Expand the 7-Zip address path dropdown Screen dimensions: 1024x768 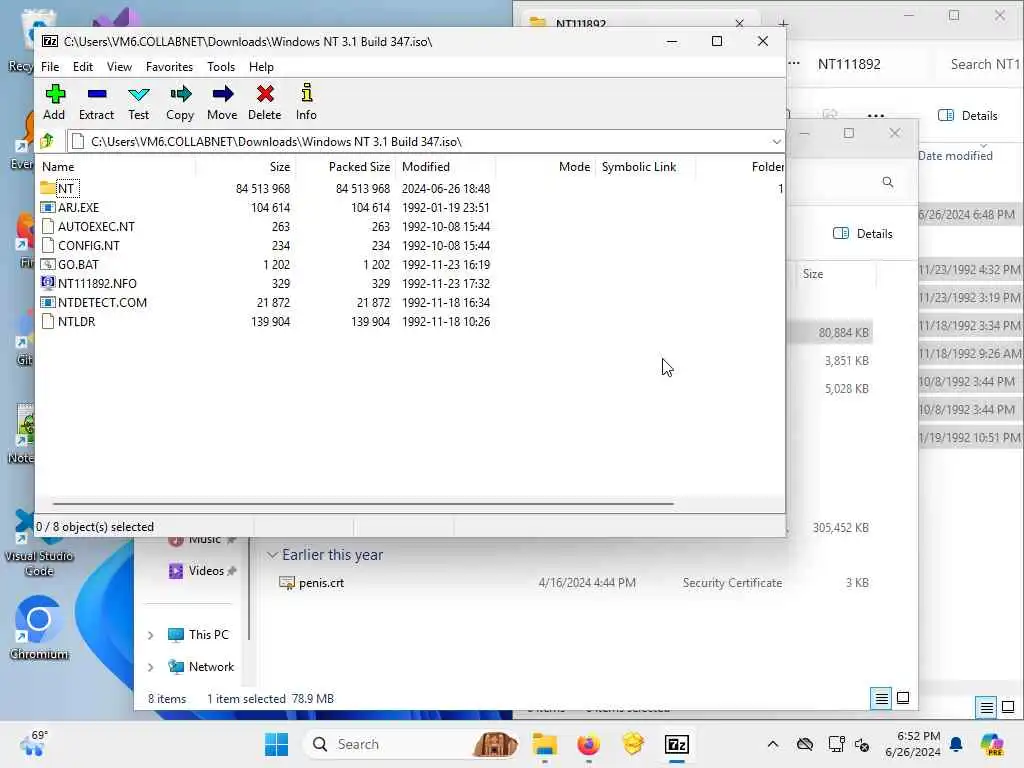[x=776, y=142]
